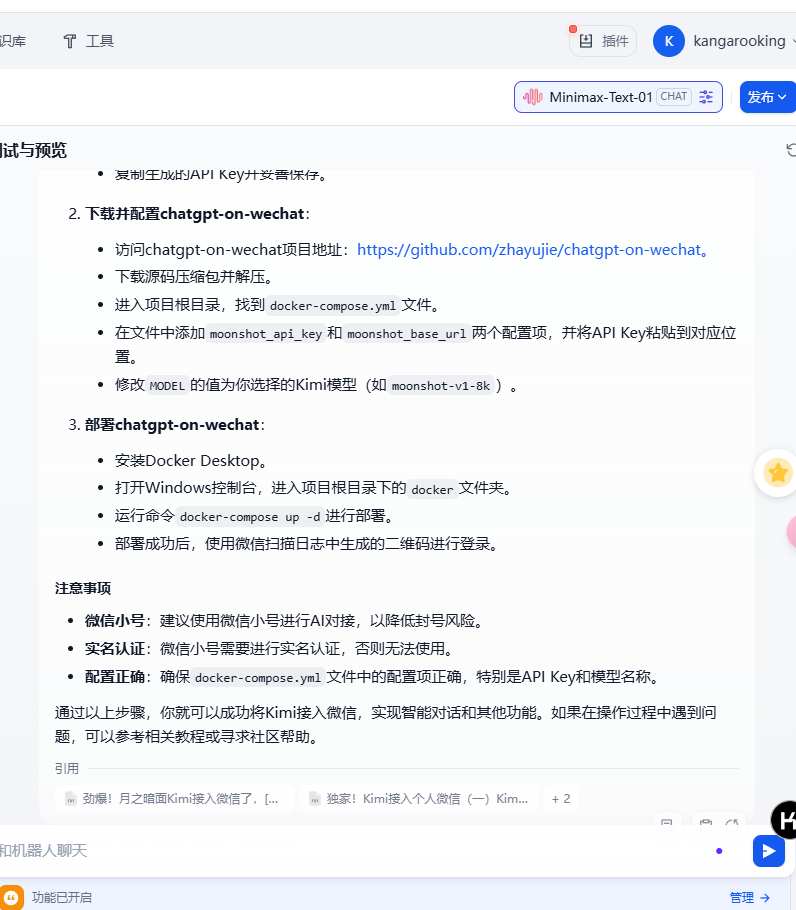796x910 pixels.
Task: Open the Minimax-Text-01 model selector
Action: pos(618,97)
